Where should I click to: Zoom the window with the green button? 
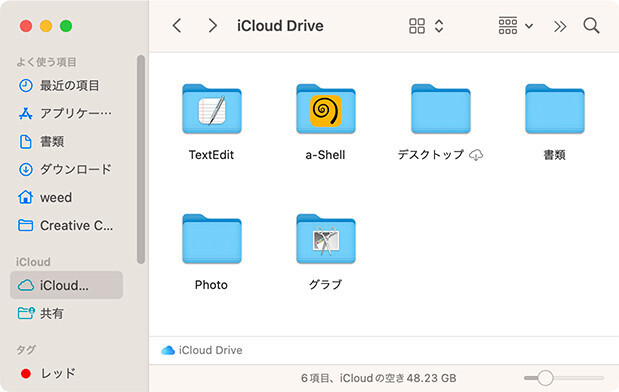coord(66,26)
